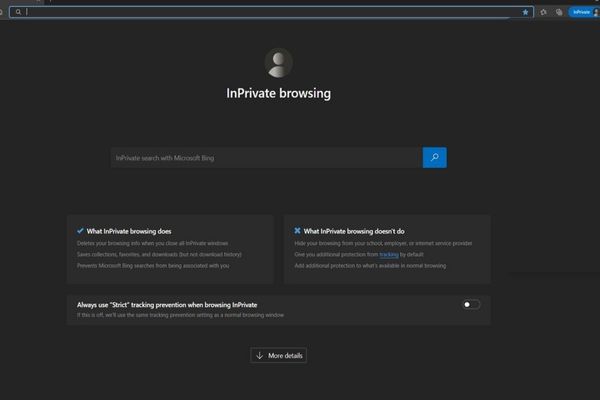Click the blue search button
This screenshot has width=600, height=400.
434,157
